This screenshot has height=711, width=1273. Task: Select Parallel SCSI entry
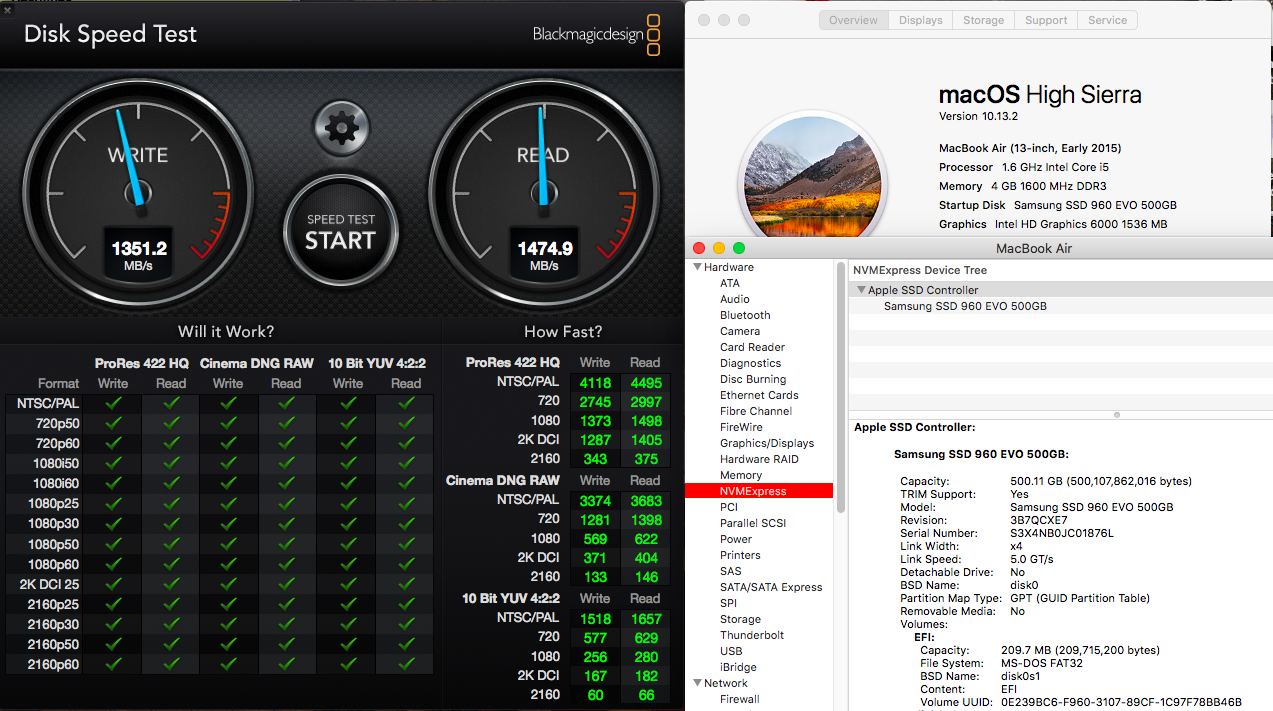pyautogui.click(x=753, y=523)
